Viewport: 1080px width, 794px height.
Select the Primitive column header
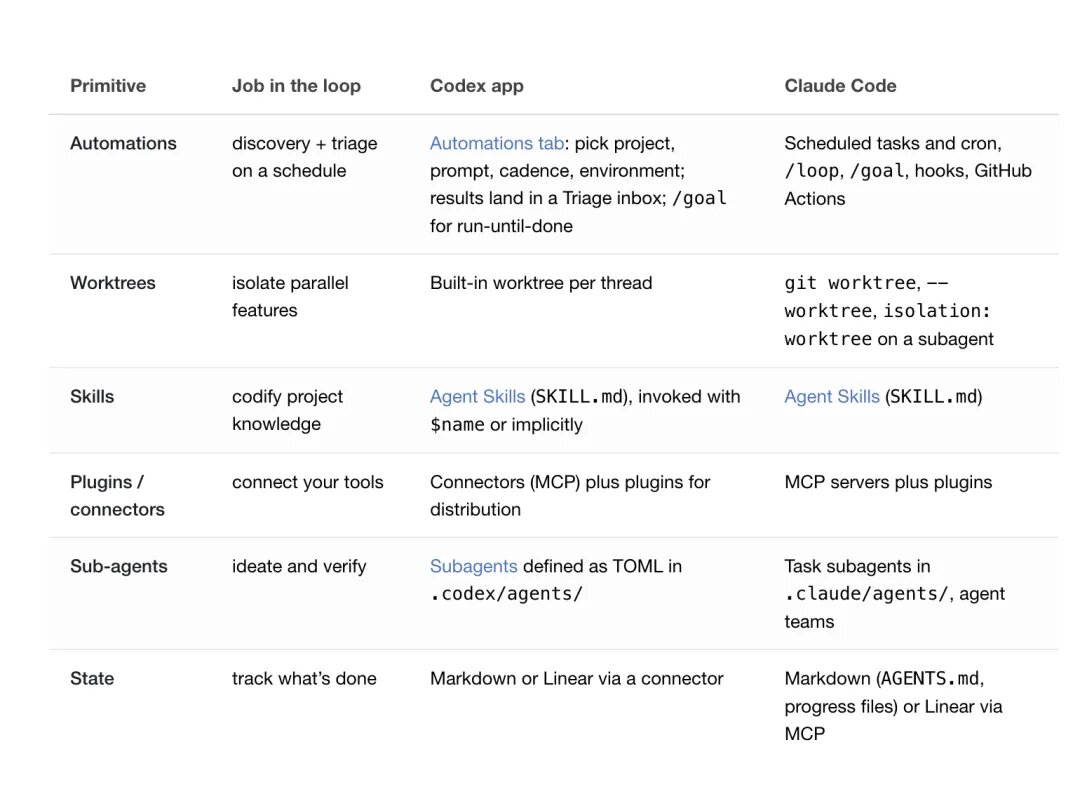pos(108,86)
